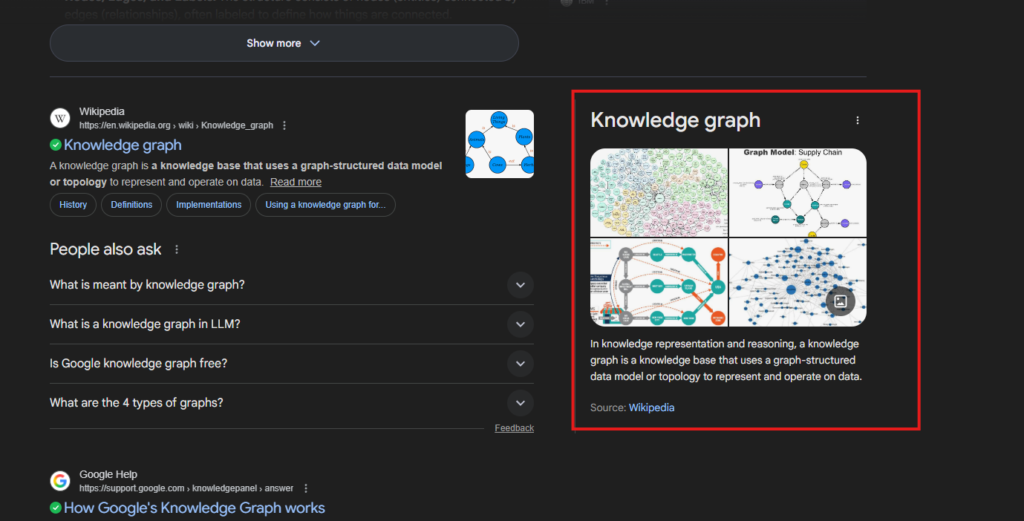
Task: Expand "What is a knowledge graph in LLM?"
Action: [x=519, y=324]
